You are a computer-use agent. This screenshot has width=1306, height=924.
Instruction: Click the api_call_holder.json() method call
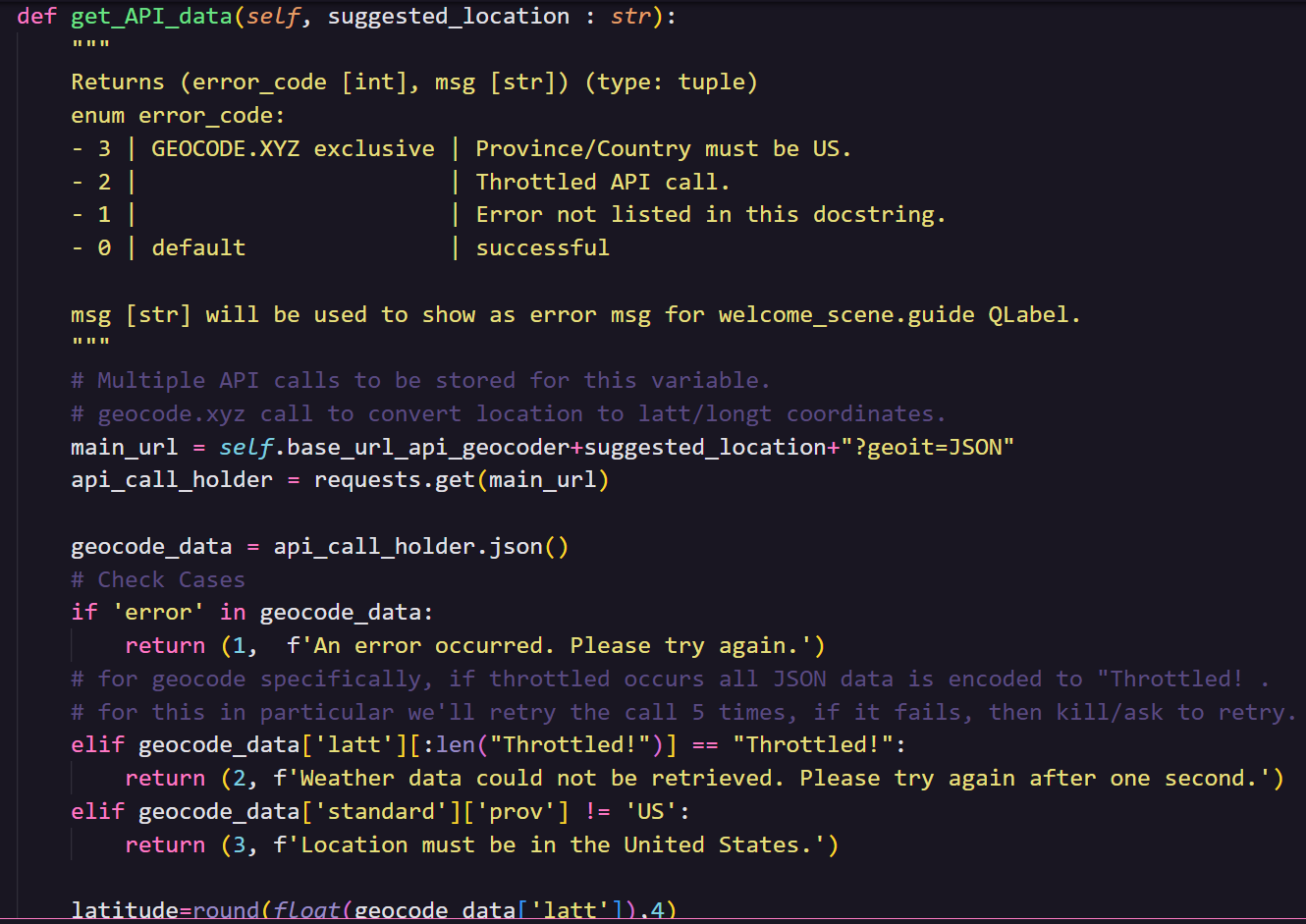(x=420, y=546)
